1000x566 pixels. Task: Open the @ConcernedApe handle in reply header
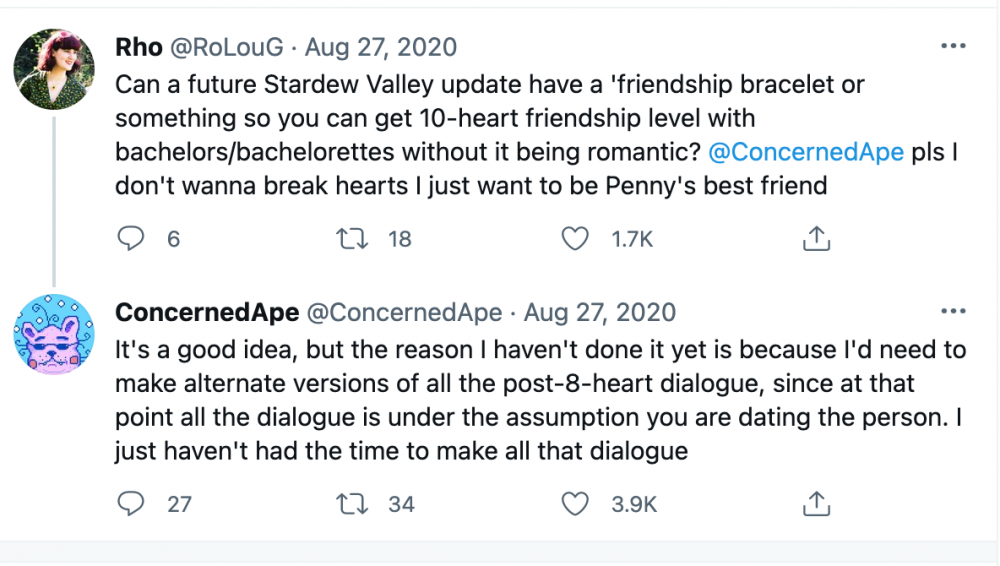(405, 312)
